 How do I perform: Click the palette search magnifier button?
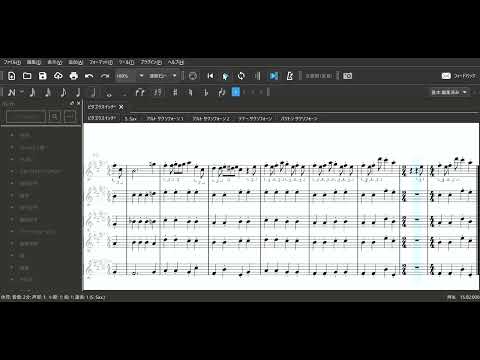(54, 116)
